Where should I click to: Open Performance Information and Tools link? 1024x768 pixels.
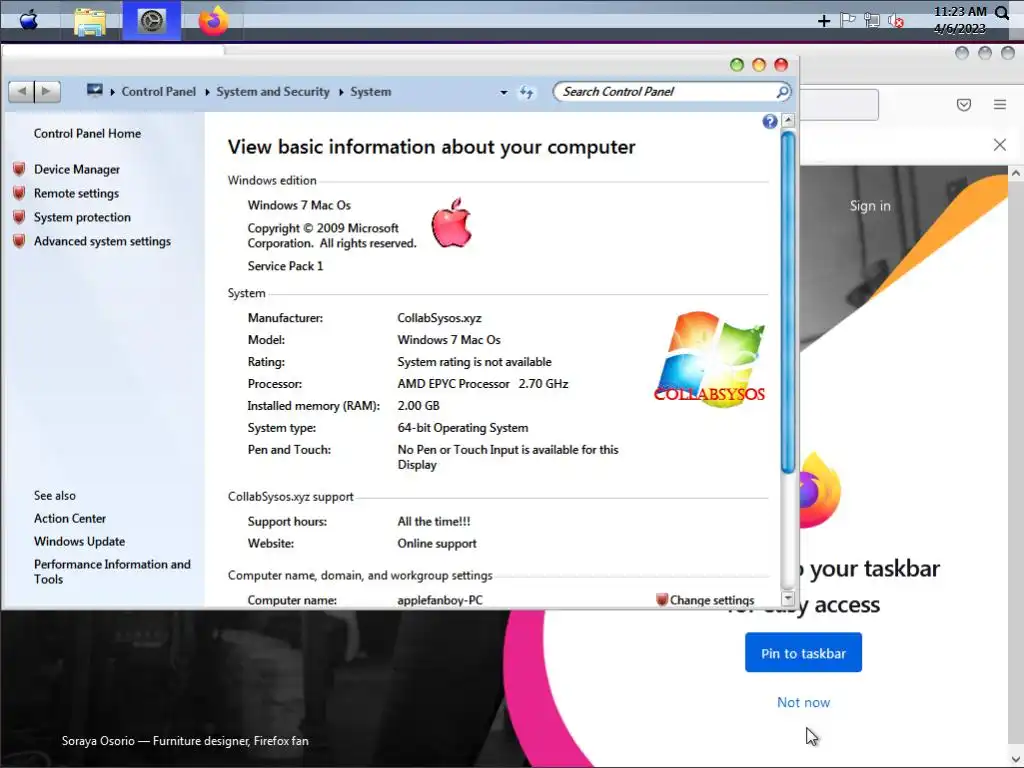[112, 571]
